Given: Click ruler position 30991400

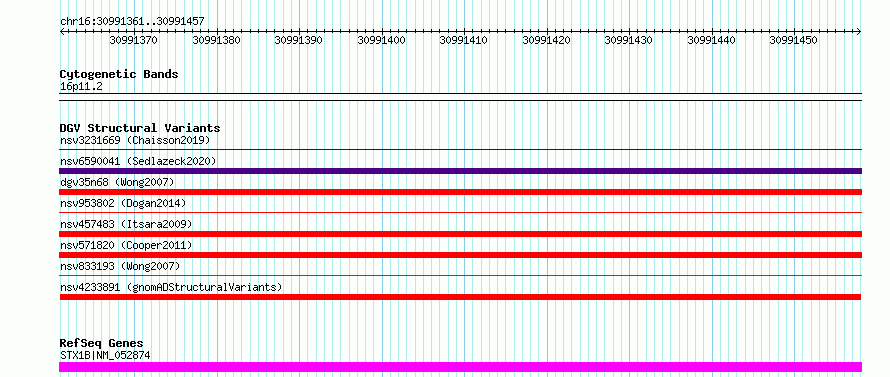Looking at the screenshot, I should [x=381, y=40].
